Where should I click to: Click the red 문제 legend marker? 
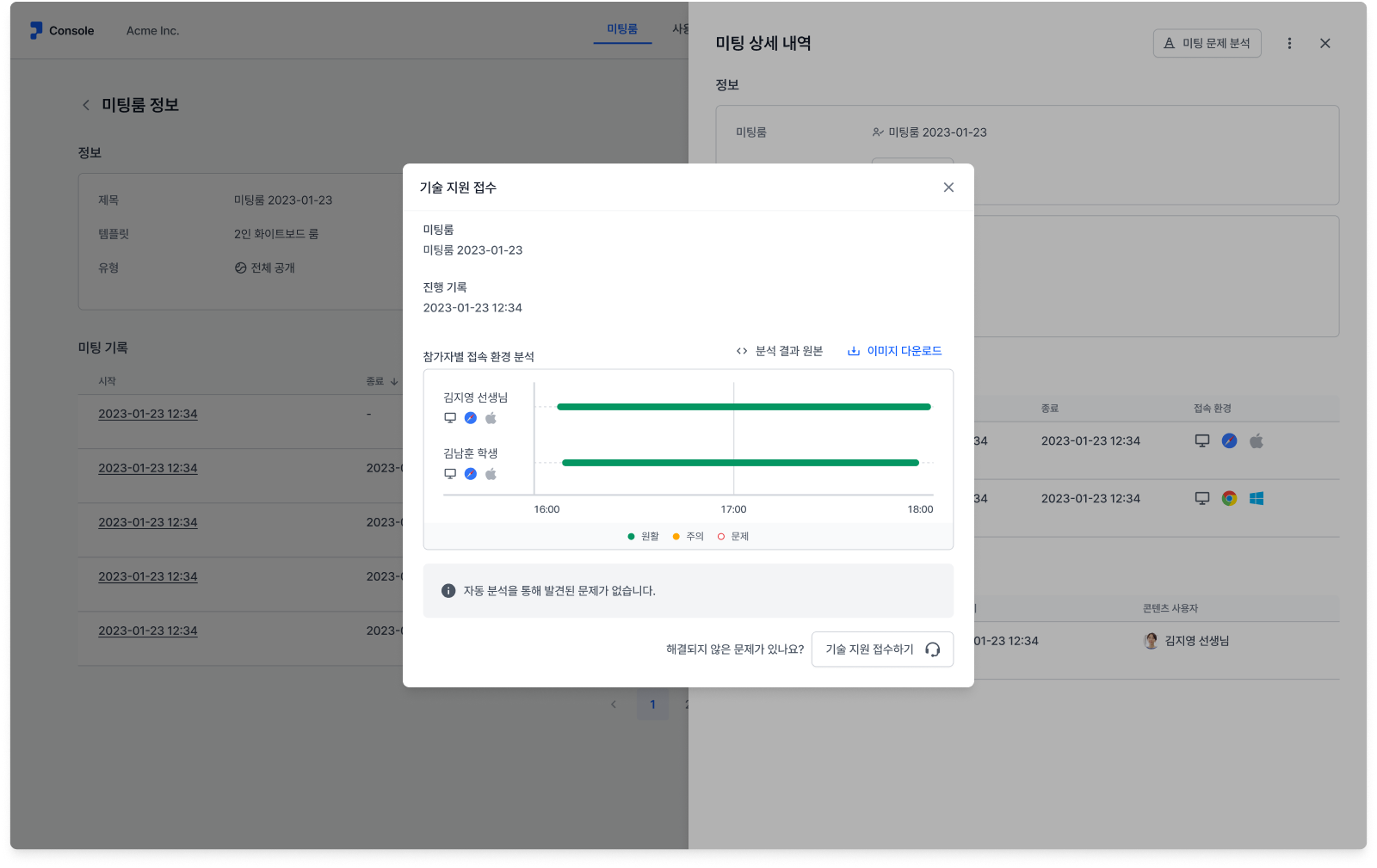pos(721,537)
